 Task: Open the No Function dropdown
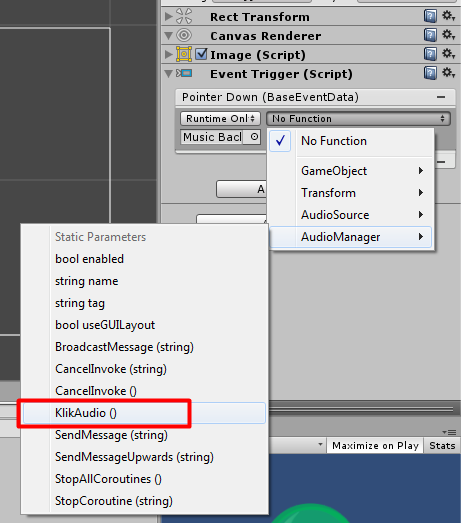tap(358, 119)
